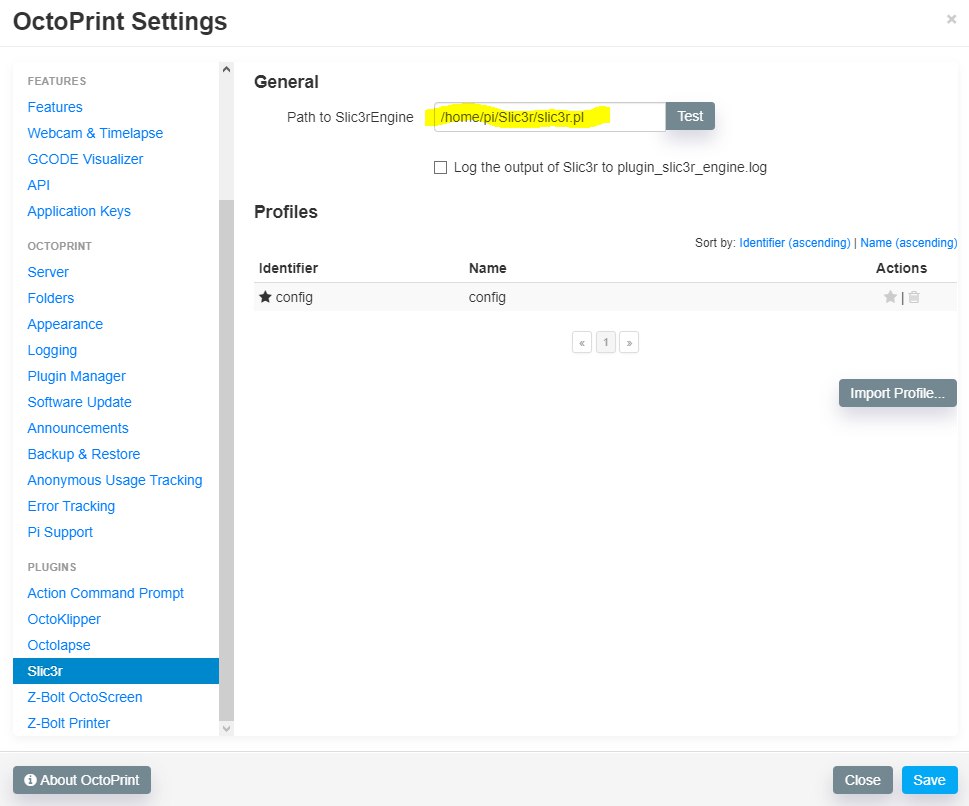The image size is (969, 806).
Task: Enable logging Slic3r output checkbox
Action: pos(440,168)
